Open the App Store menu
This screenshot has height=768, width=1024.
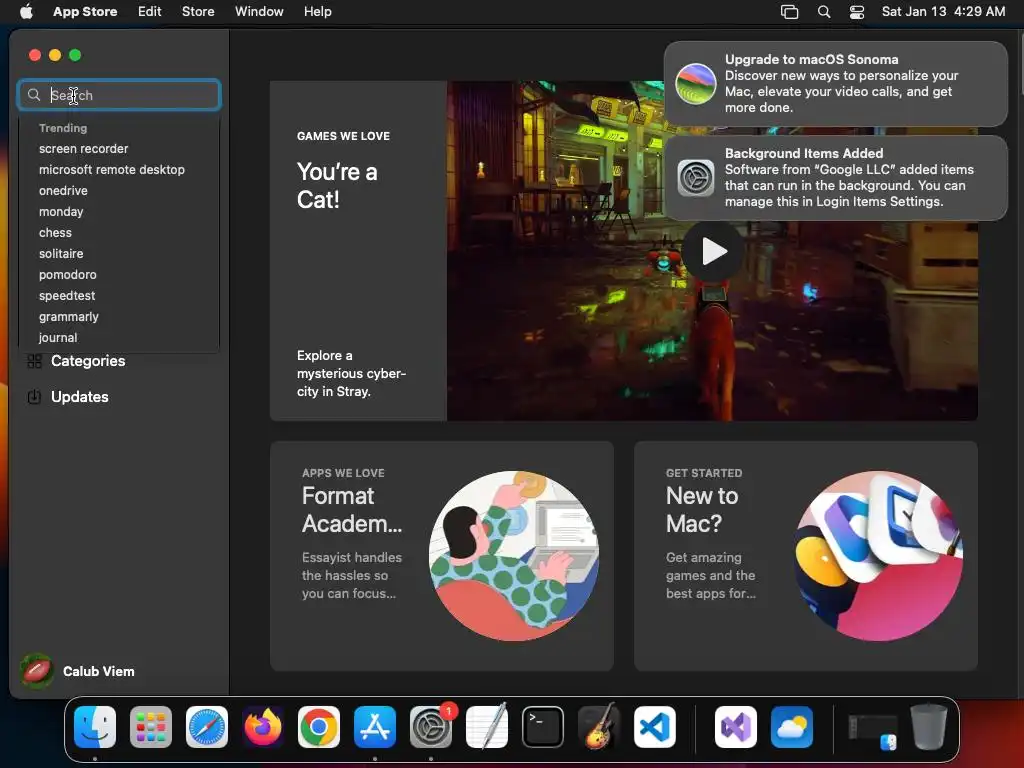point(85,12)
